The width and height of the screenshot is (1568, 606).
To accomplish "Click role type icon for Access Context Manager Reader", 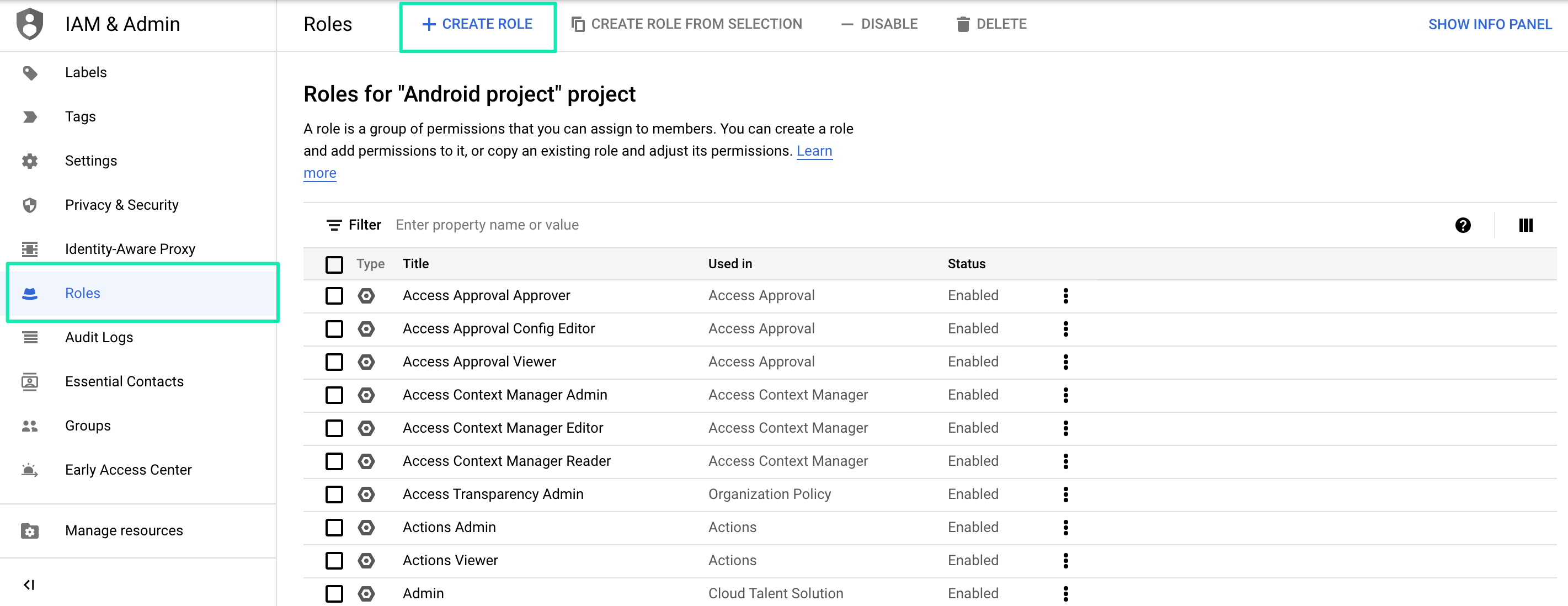I will (x=366, y=461).
